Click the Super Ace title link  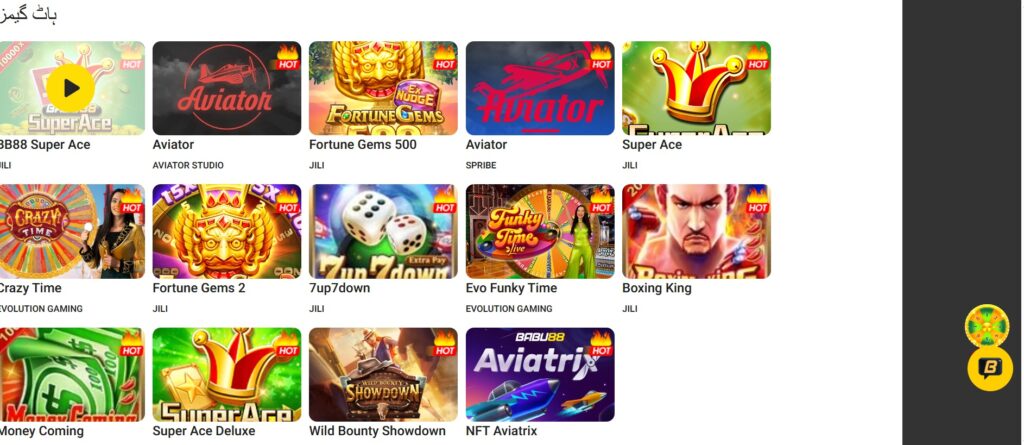[x=652, y=144]
